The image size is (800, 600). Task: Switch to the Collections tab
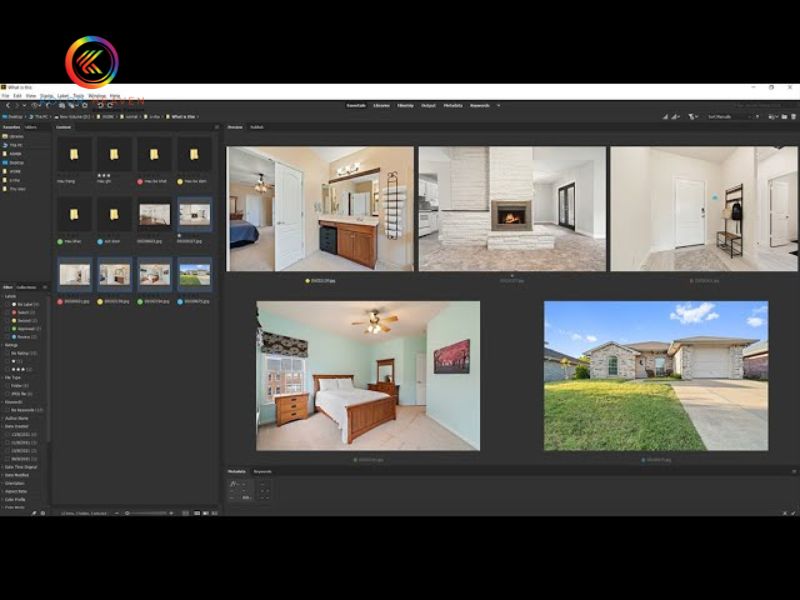point(27,287)
